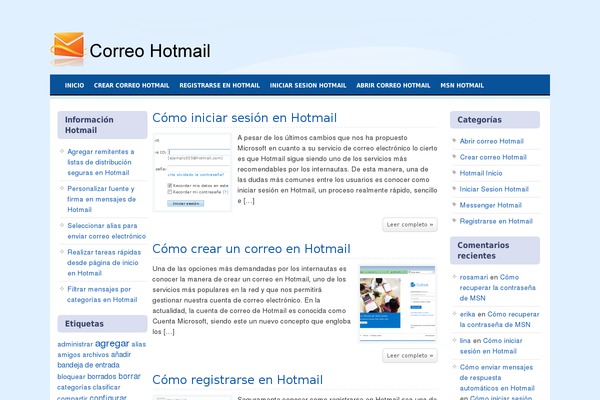
Task: Select category Iniciar Sesion Hotmail
Action: pyautogui.click(x=494, y=189)
